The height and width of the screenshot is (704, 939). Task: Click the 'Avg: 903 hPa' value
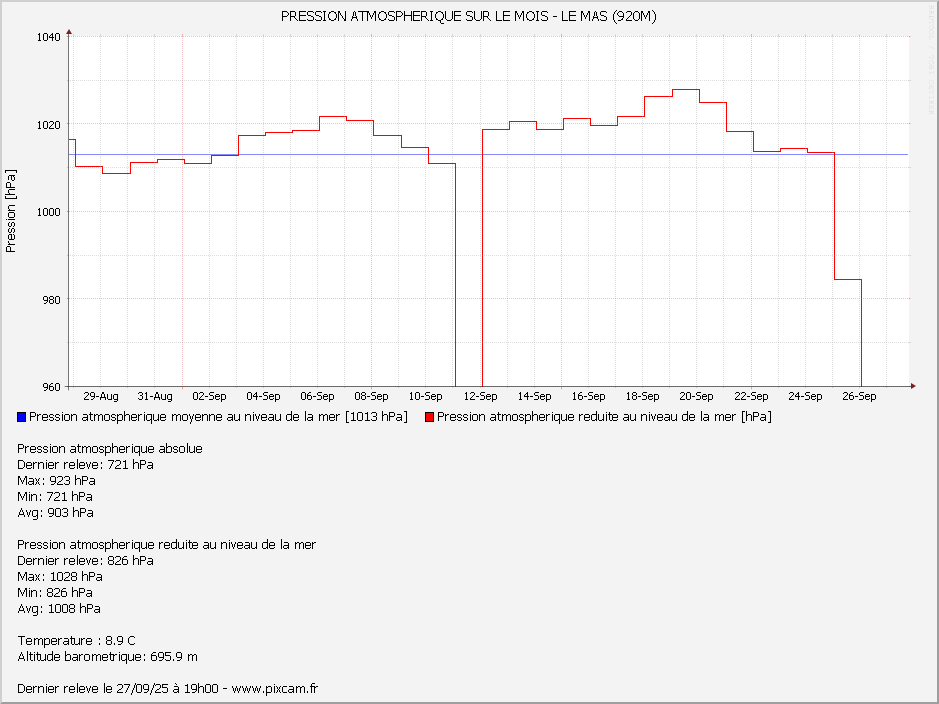56,513
